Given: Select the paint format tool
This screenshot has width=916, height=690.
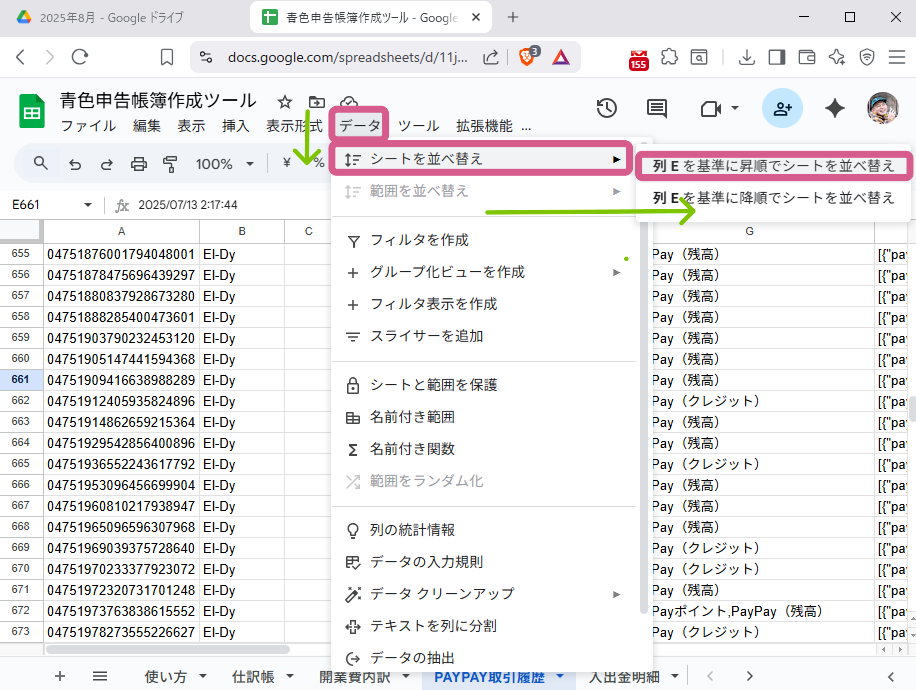Looking at the screenshot, I should click(170, 163).
